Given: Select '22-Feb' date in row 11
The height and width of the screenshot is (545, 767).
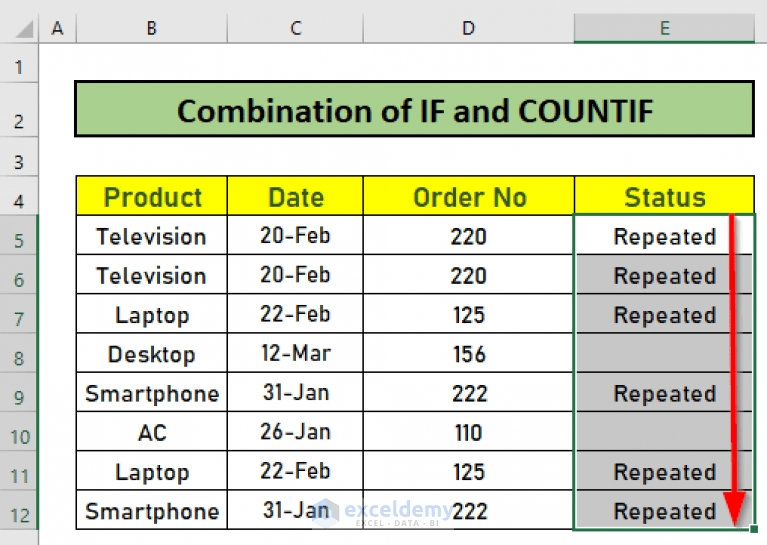Looking at the screenshot, I should [x=295, y=470].
